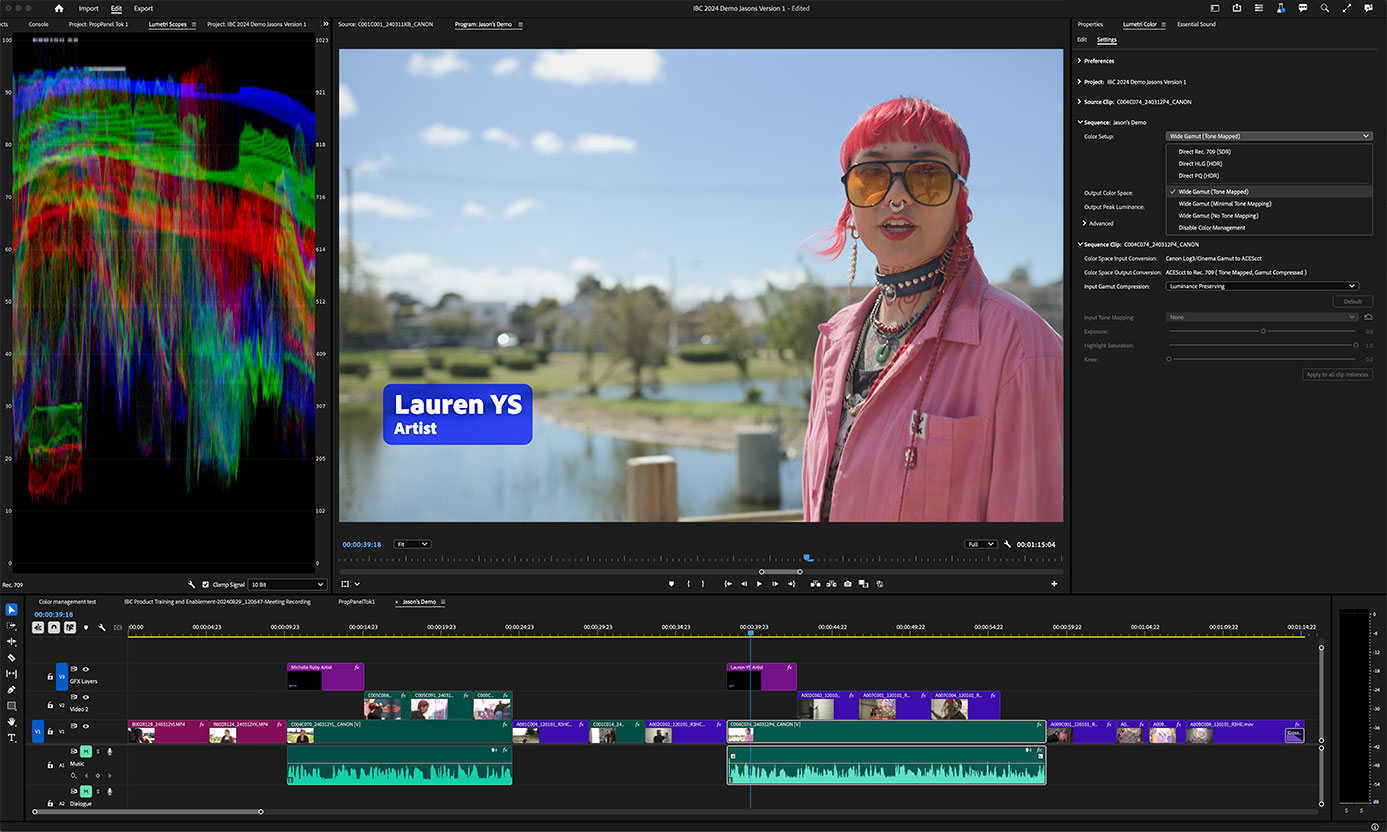Switch to the Properties tab
Viewport: 1387px width, 832px height.
tap(1090, 24)
